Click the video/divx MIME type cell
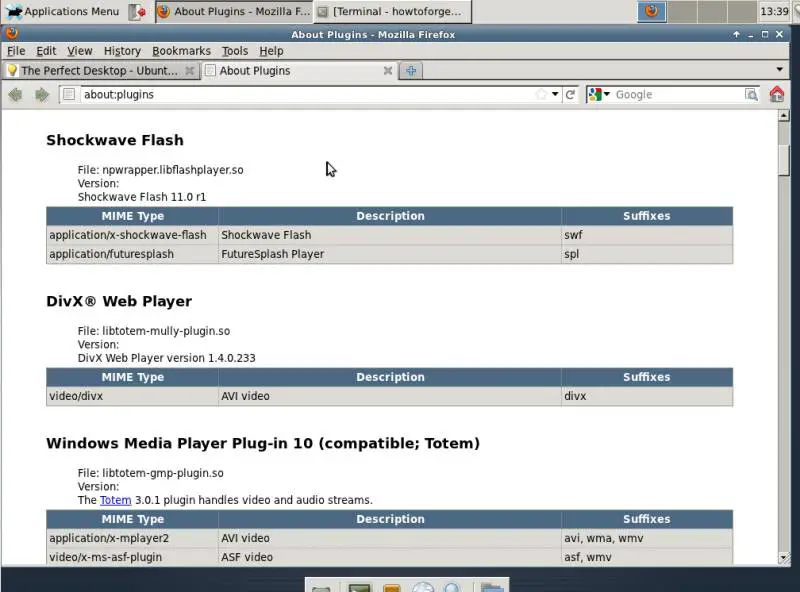800x592 pixels. coord(132,396)
